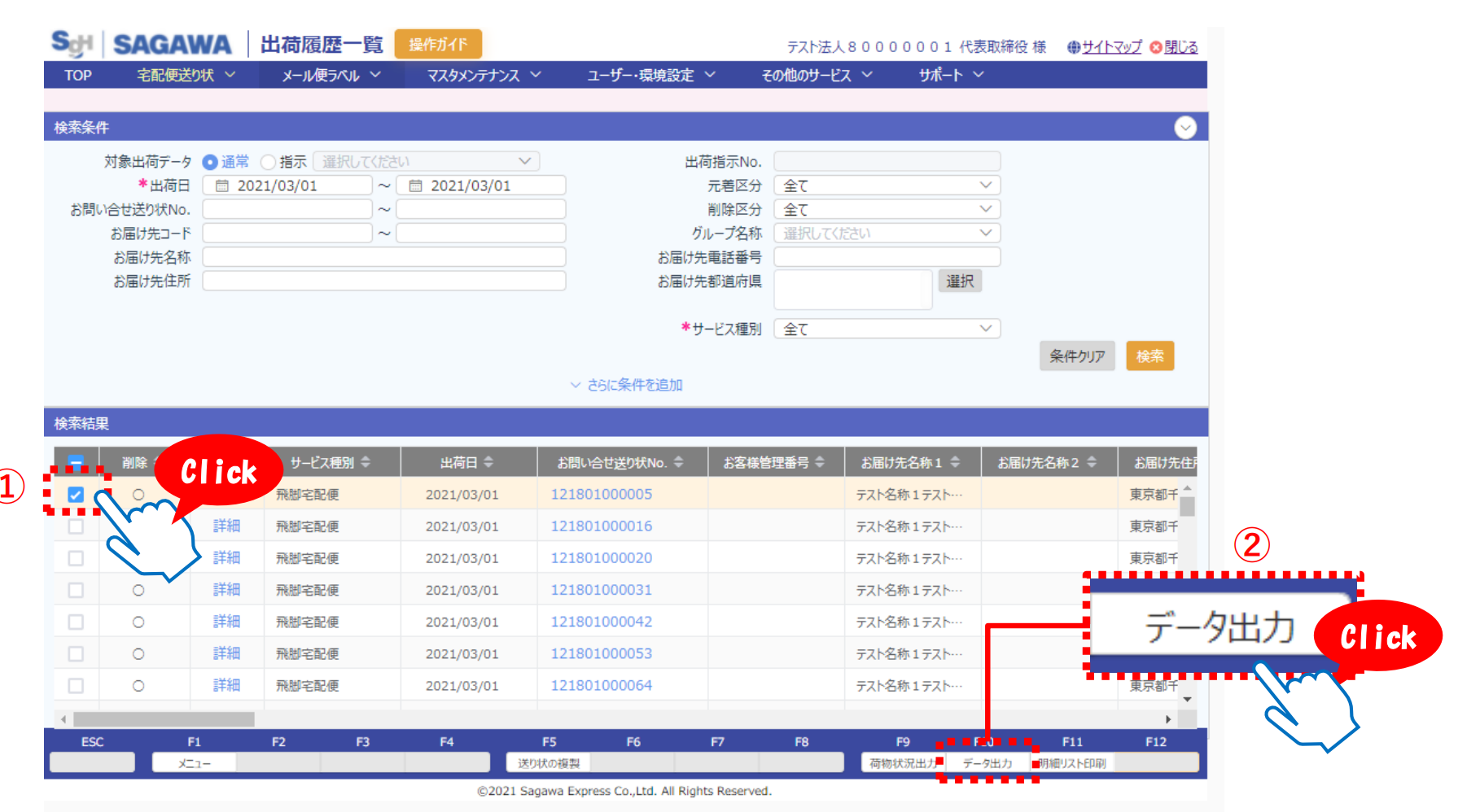
Task: Click the お届け先名称 input field
Action: point(383,257)
